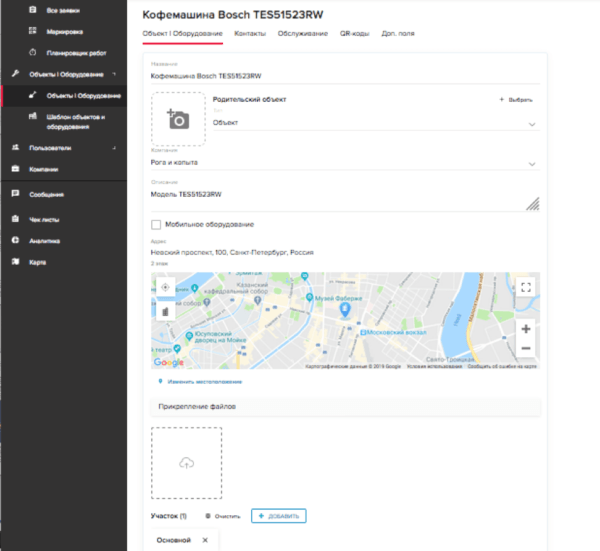Click the Участок (1) label

tap(168, 516)
